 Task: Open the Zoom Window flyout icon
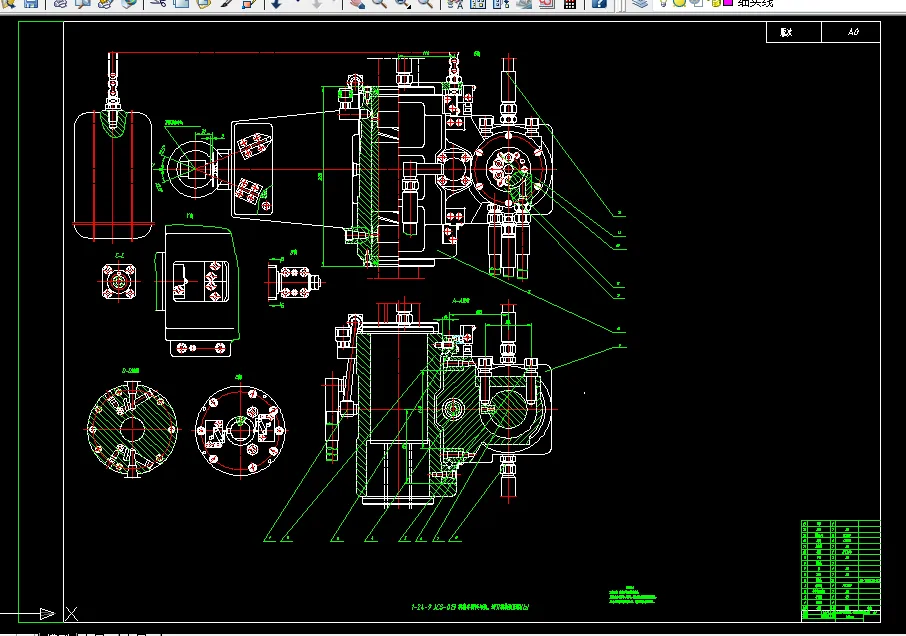(x=403, y=3)
